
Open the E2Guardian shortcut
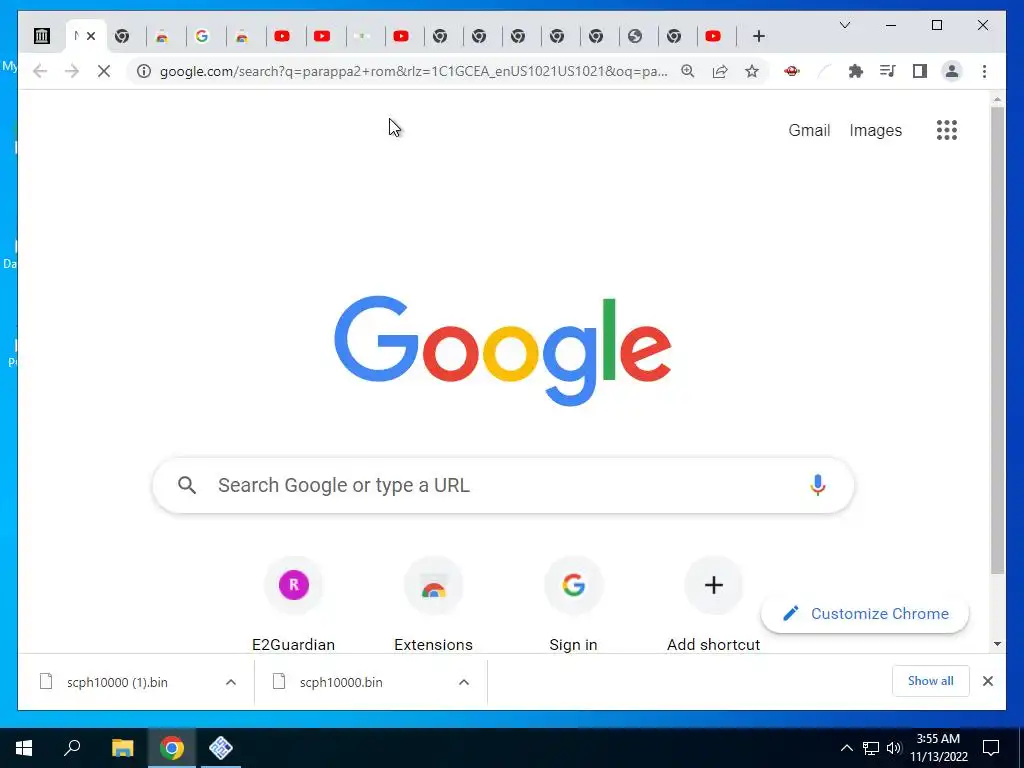click(x=293, y=604)
